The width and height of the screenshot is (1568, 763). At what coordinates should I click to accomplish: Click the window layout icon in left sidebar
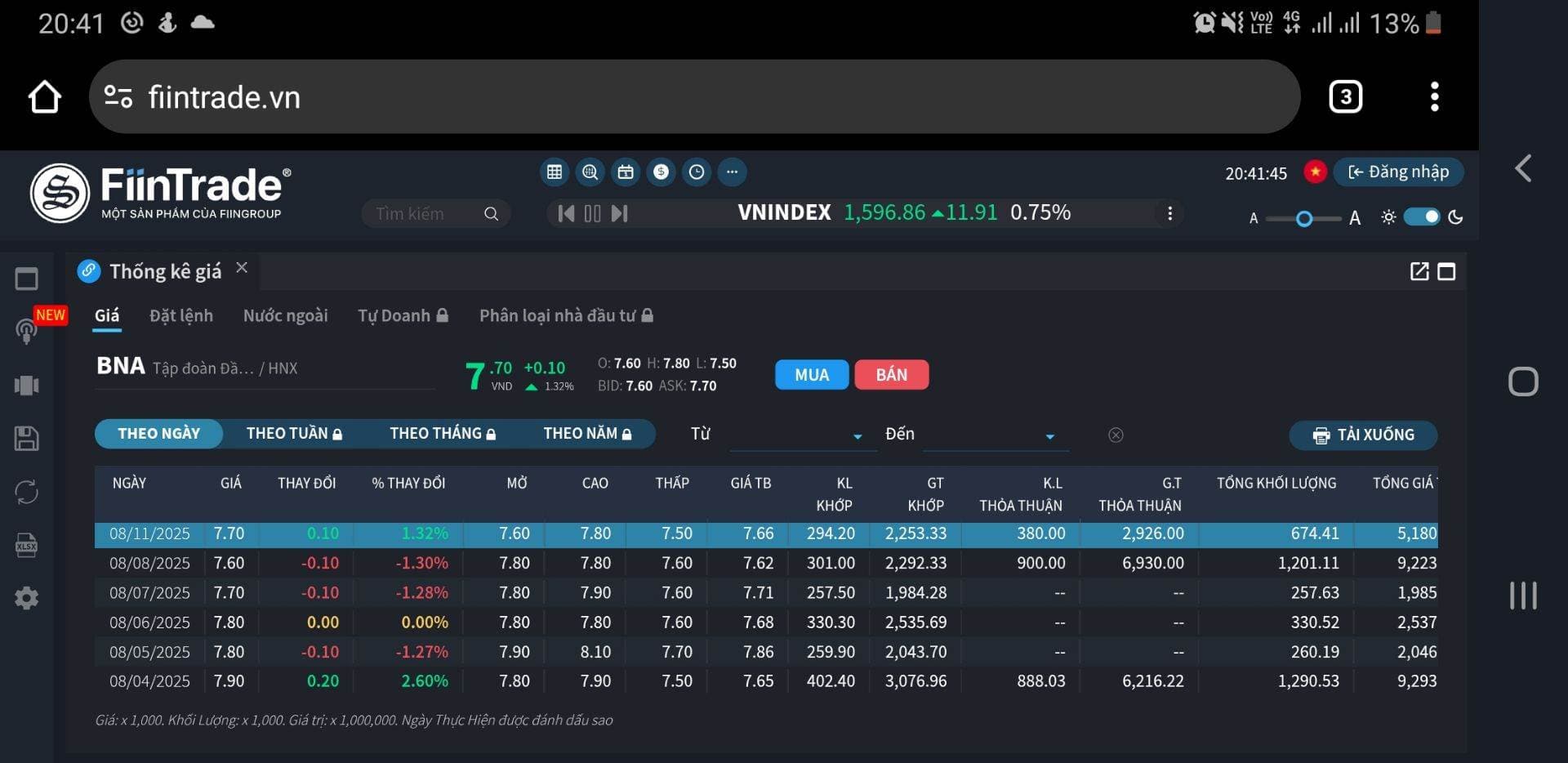coord(26,279)
